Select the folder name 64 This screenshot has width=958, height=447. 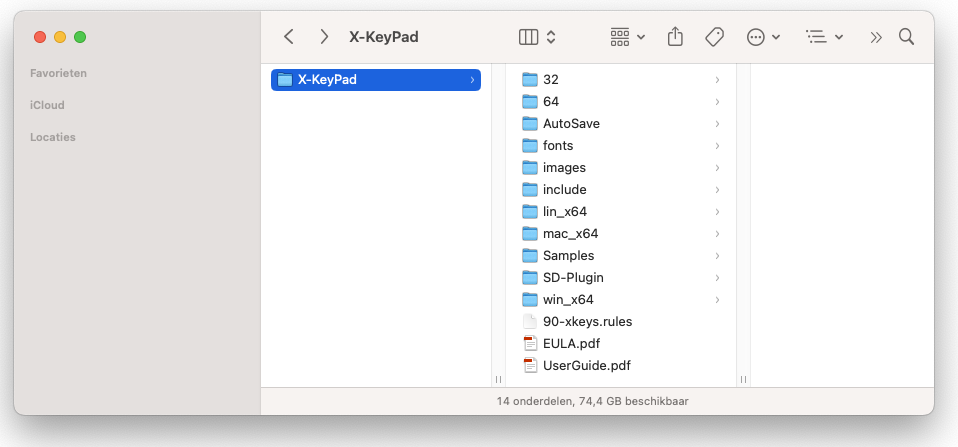(550, 102)
